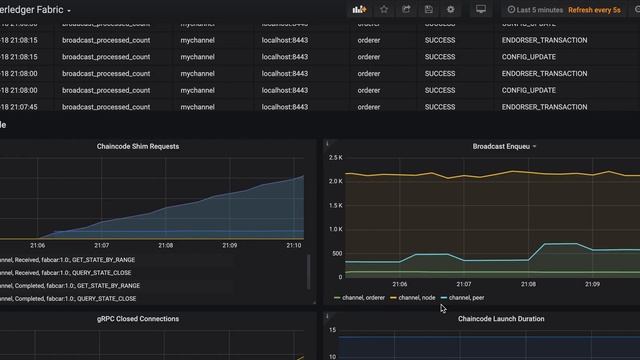
Task: Click the yellow color swatch for channel, node
Action: click(393, 298)
